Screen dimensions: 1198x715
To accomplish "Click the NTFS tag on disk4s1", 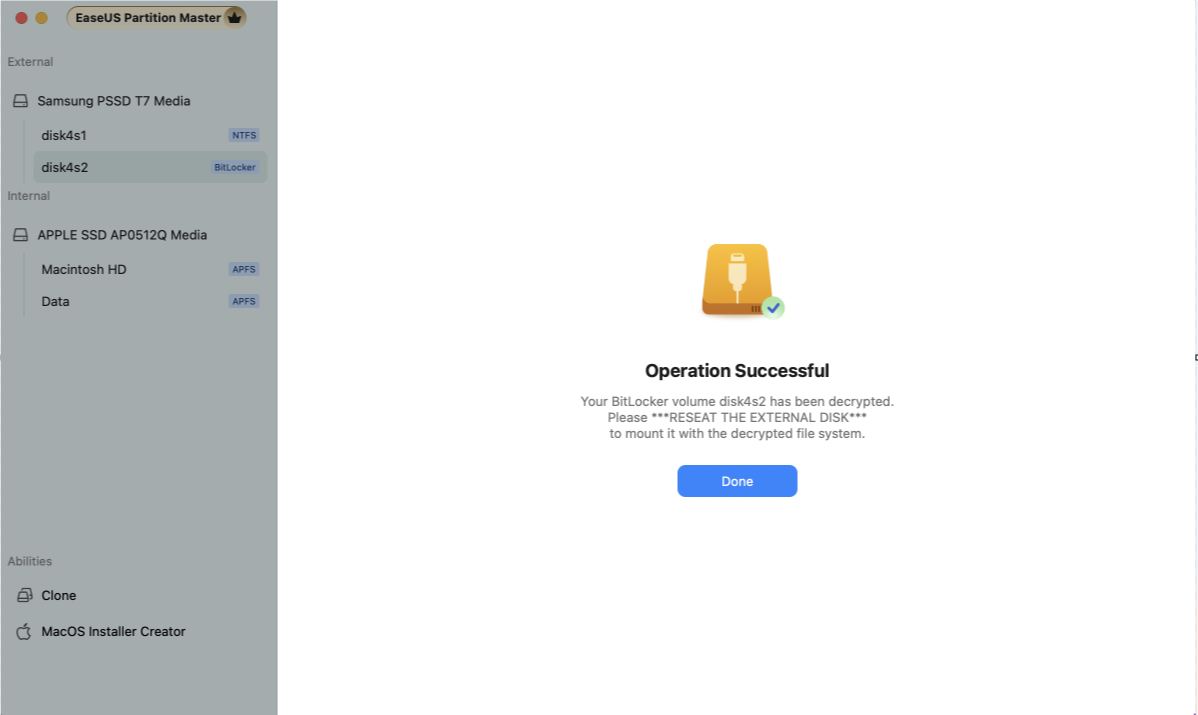I will [x=244, y=135].
